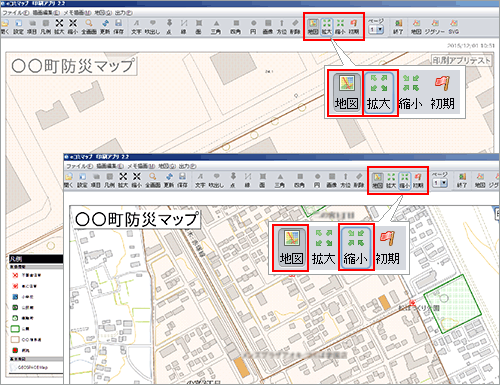Select the 三角 triangle drawing tool in the back window
The image size is (500, 385).
click(216, 27)
